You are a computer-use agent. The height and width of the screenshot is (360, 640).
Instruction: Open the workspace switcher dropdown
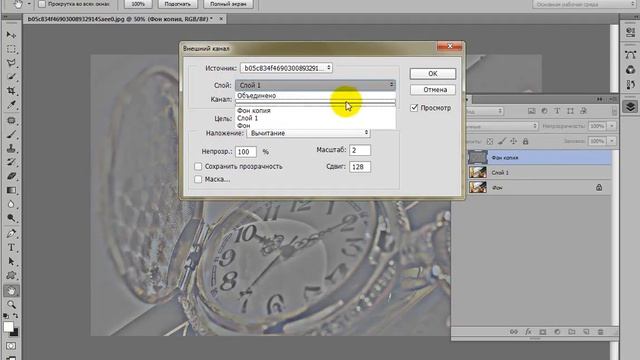click(x=585, y=4)
